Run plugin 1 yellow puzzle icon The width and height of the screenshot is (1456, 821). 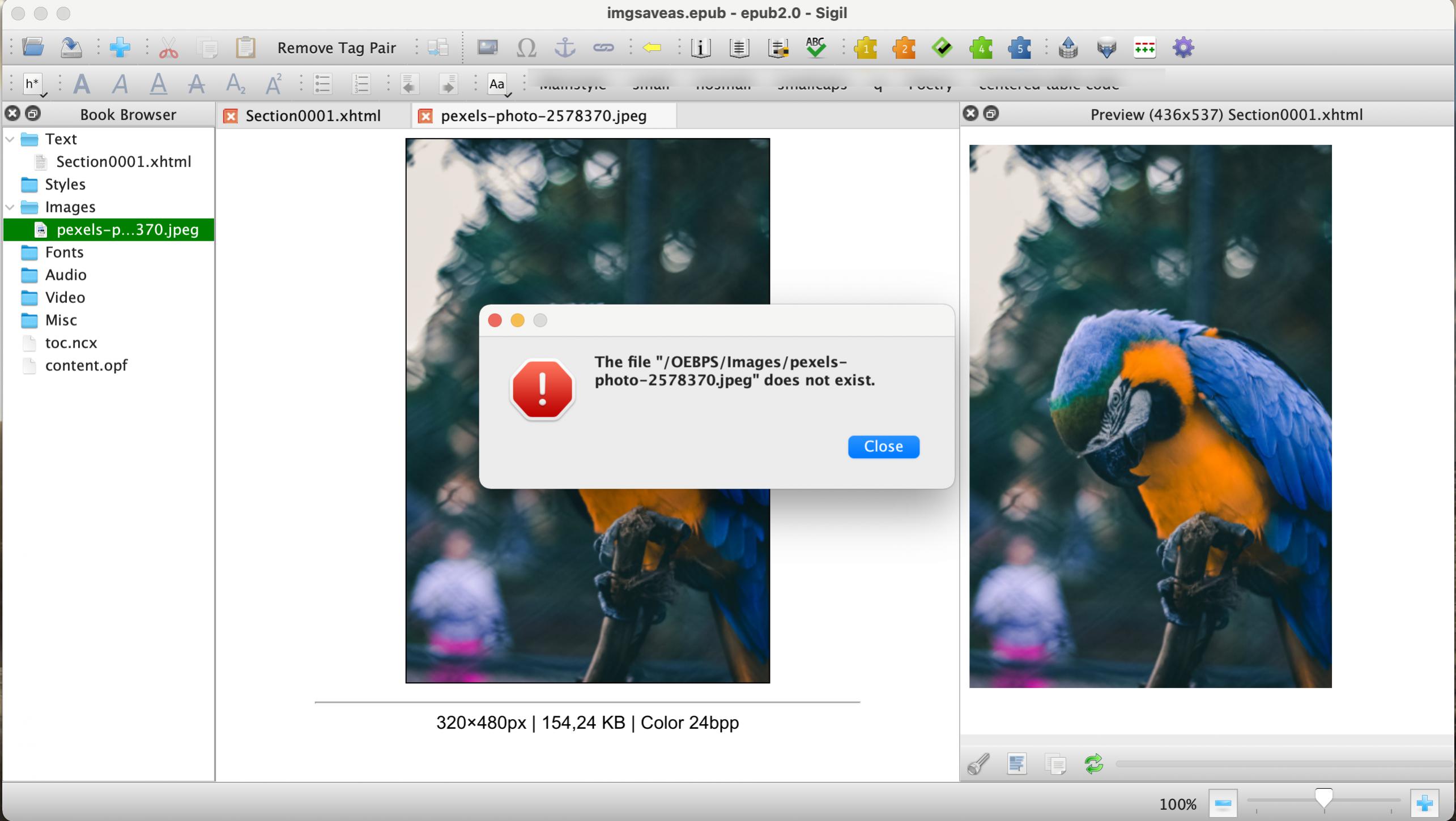click(865, 48)
